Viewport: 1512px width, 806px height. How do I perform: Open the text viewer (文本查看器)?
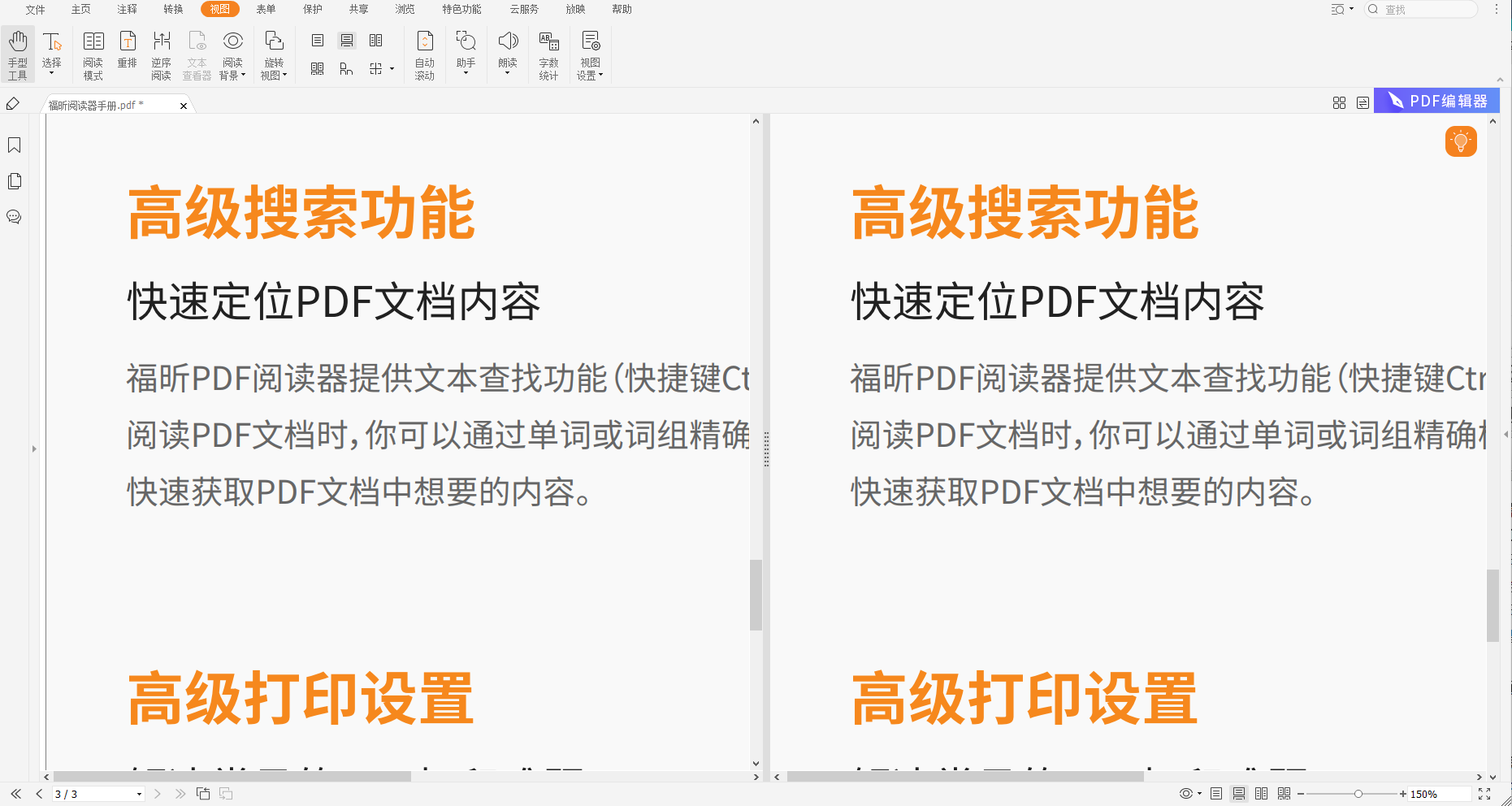pyautogui.click(x=197, y=54)
